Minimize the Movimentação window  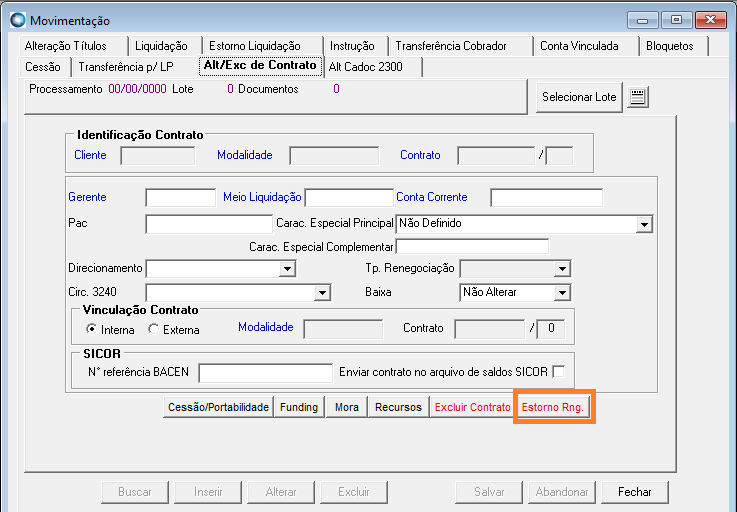(x=643, y=20)
